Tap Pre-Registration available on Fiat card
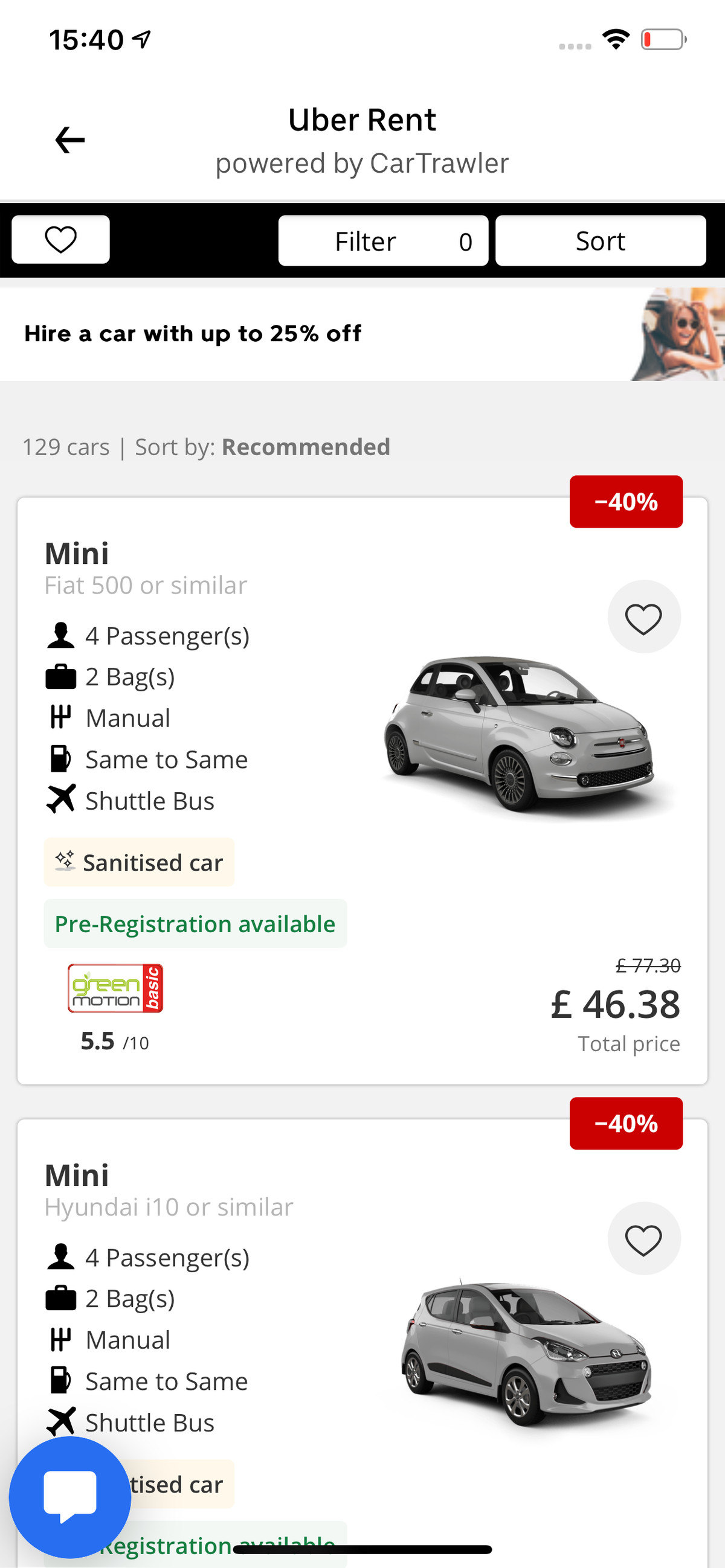 195,923
